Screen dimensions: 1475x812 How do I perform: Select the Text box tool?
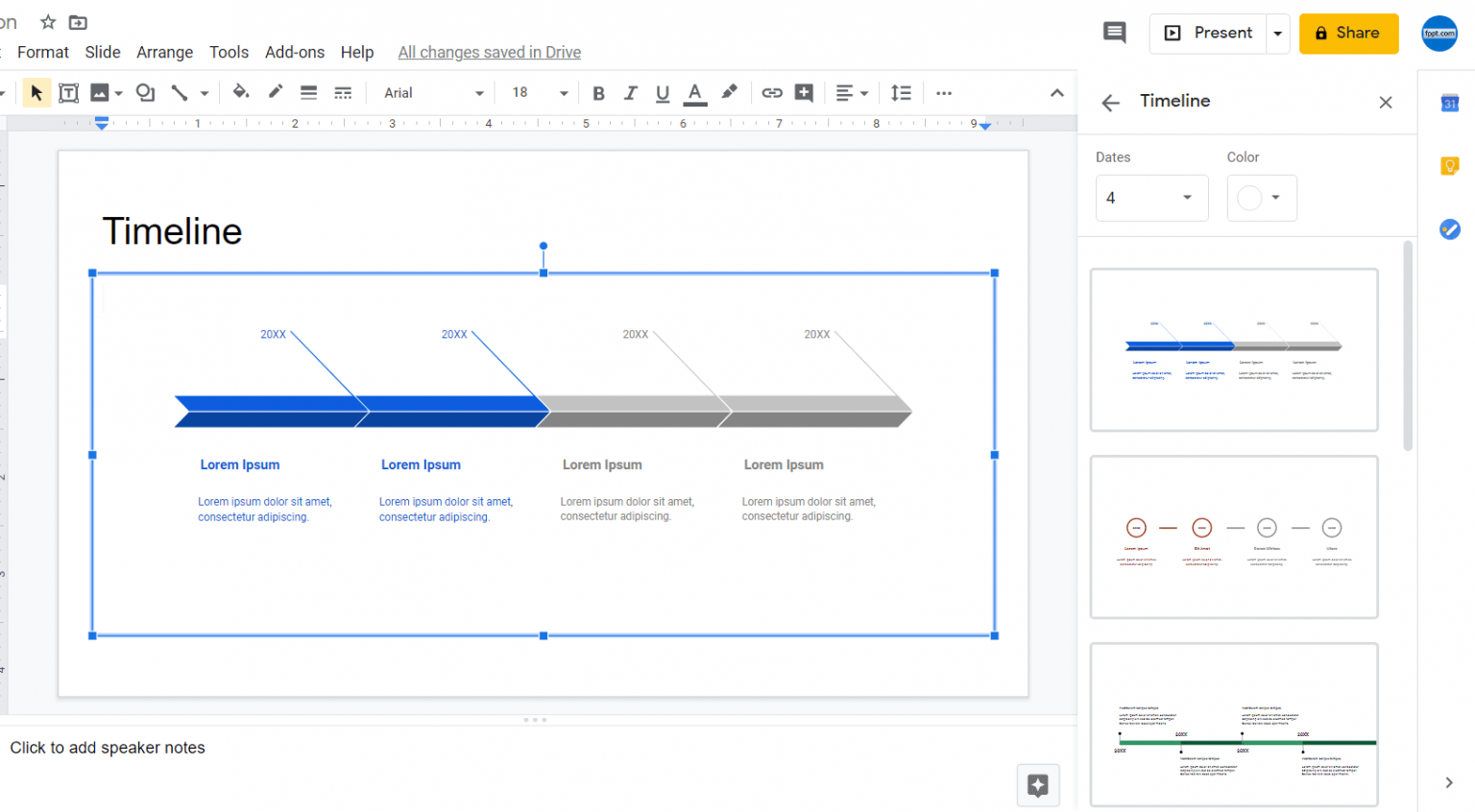click(68, 92)
